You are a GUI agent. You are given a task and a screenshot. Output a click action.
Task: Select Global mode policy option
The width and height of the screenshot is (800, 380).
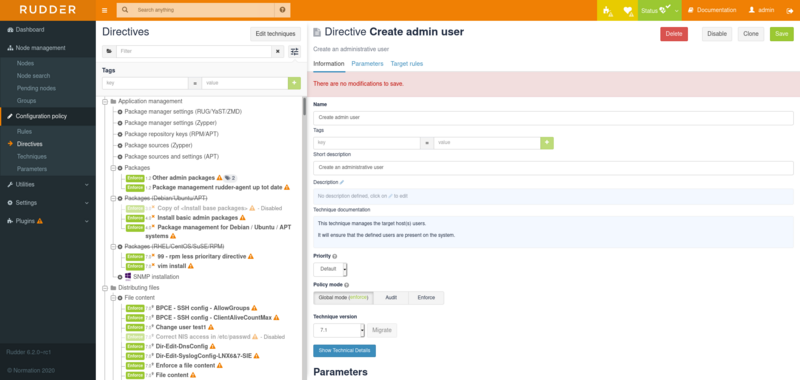coord(343,298)
